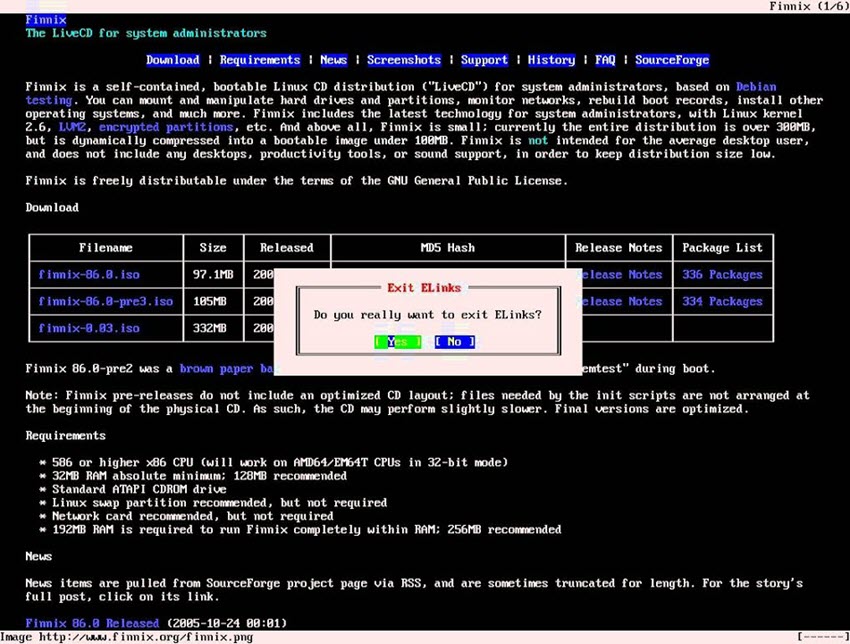This screenshot has height=644, width=850.
Task: Click the '32MB RAM absolute minimum' requirement line
Action: (199, 476)
